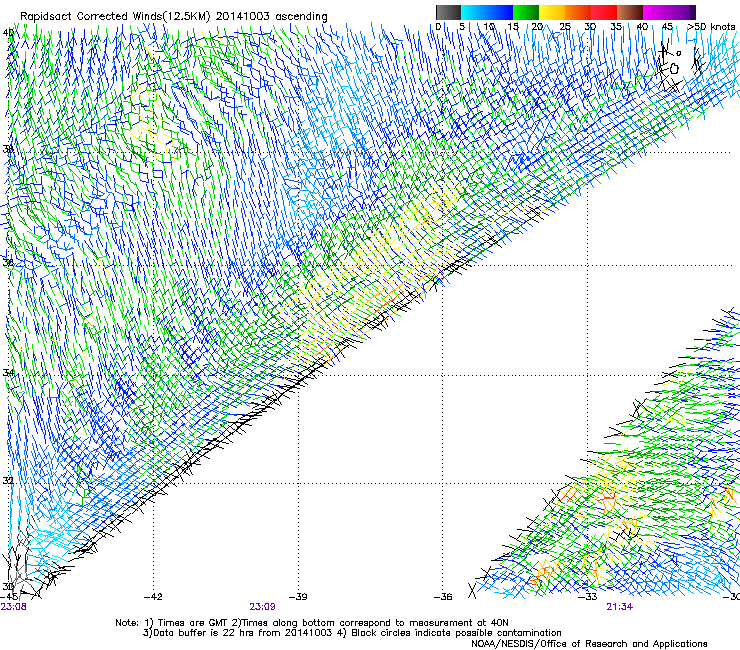
Task: Click the green 15-20 knots legend swatch
Action: (526, 12)
